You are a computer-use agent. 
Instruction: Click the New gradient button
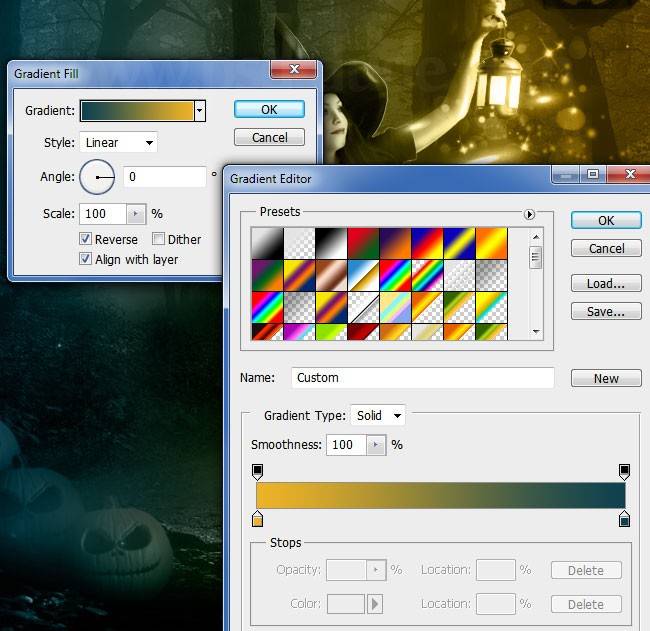606,378
